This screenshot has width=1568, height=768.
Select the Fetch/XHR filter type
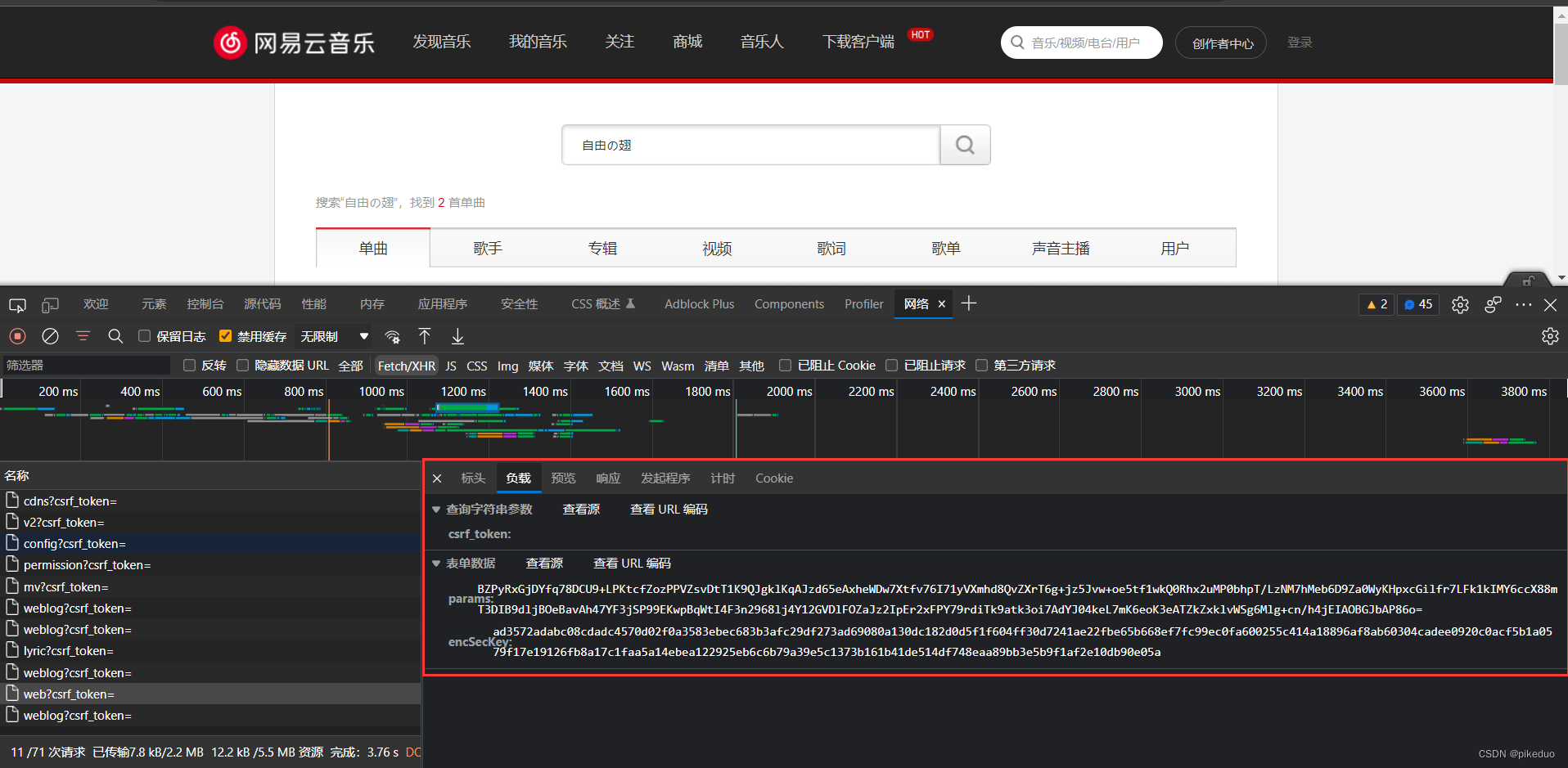[406, 366]
